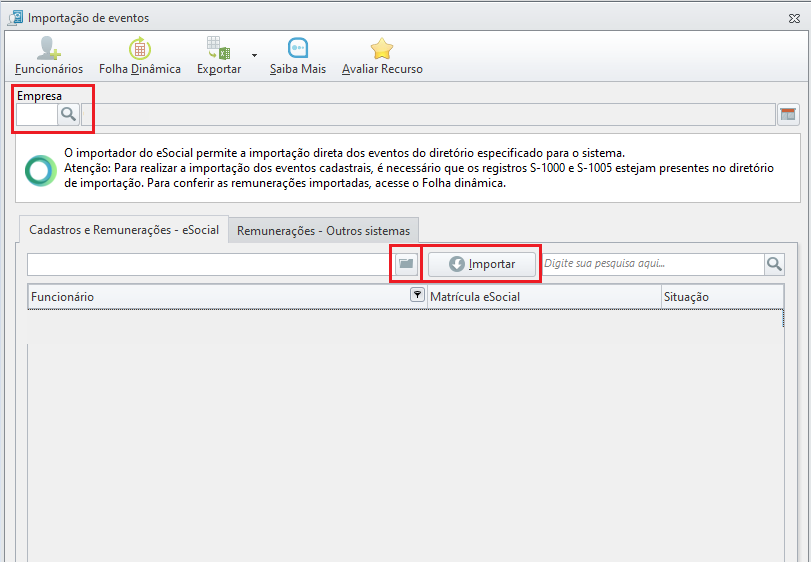Click the import directory path field

pyautogui.click(x=211, y=264)
